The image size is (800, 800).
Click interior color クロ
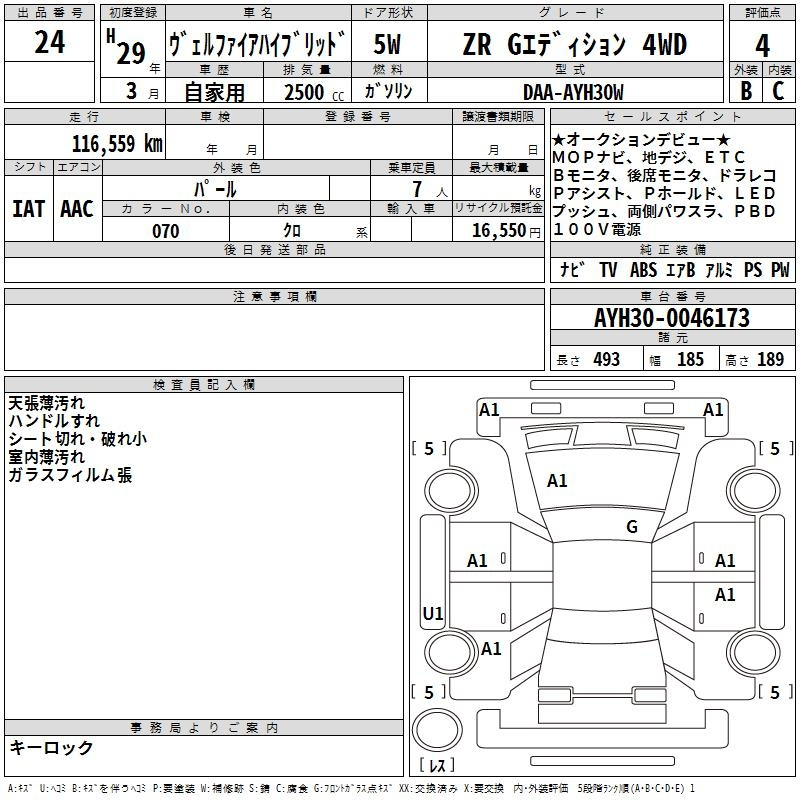pos(292,231)
